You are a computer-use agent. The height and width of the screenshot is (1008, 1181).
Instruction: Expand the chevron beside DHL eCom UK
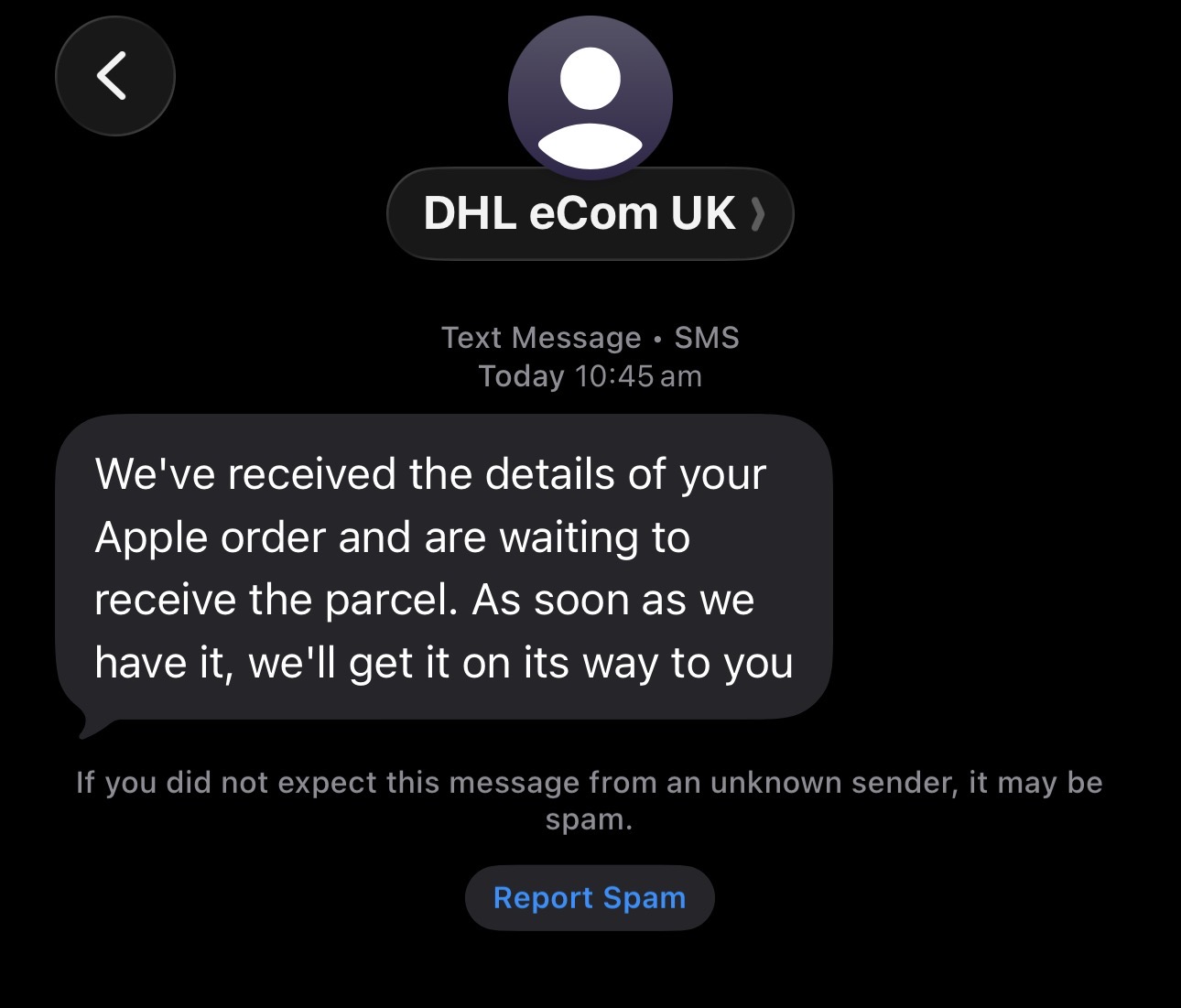756,214
